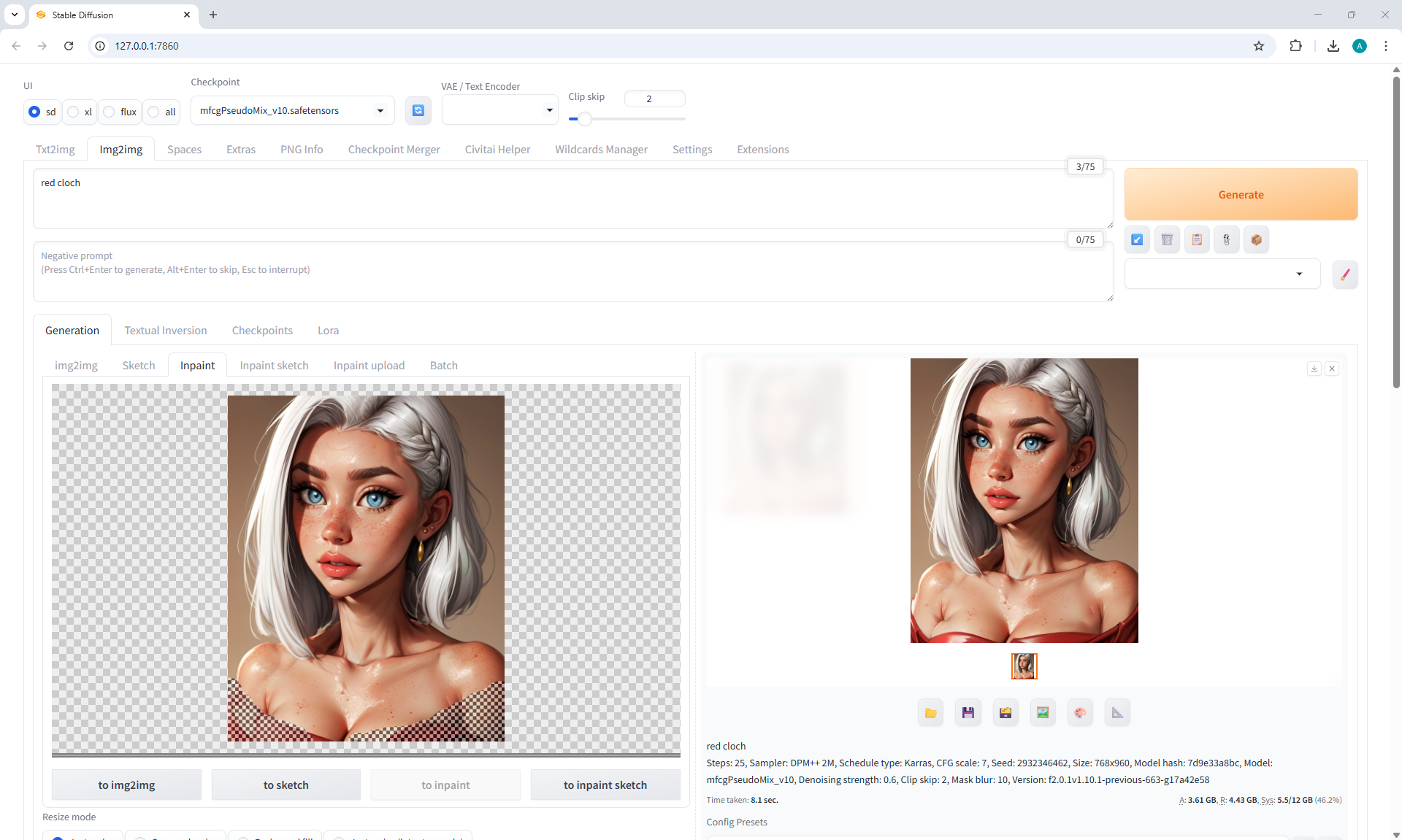Click the paintbrush edit-styles icon
The height and width of the screenshot is (840, 1402).
tap(1344, 274)
